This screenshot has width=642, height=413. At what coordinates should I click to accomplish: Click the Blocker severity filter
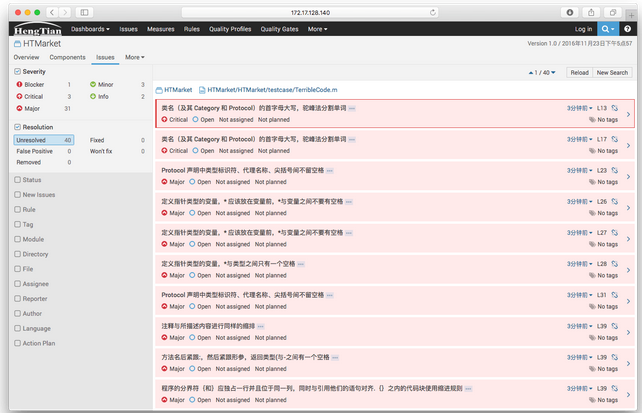35,85
